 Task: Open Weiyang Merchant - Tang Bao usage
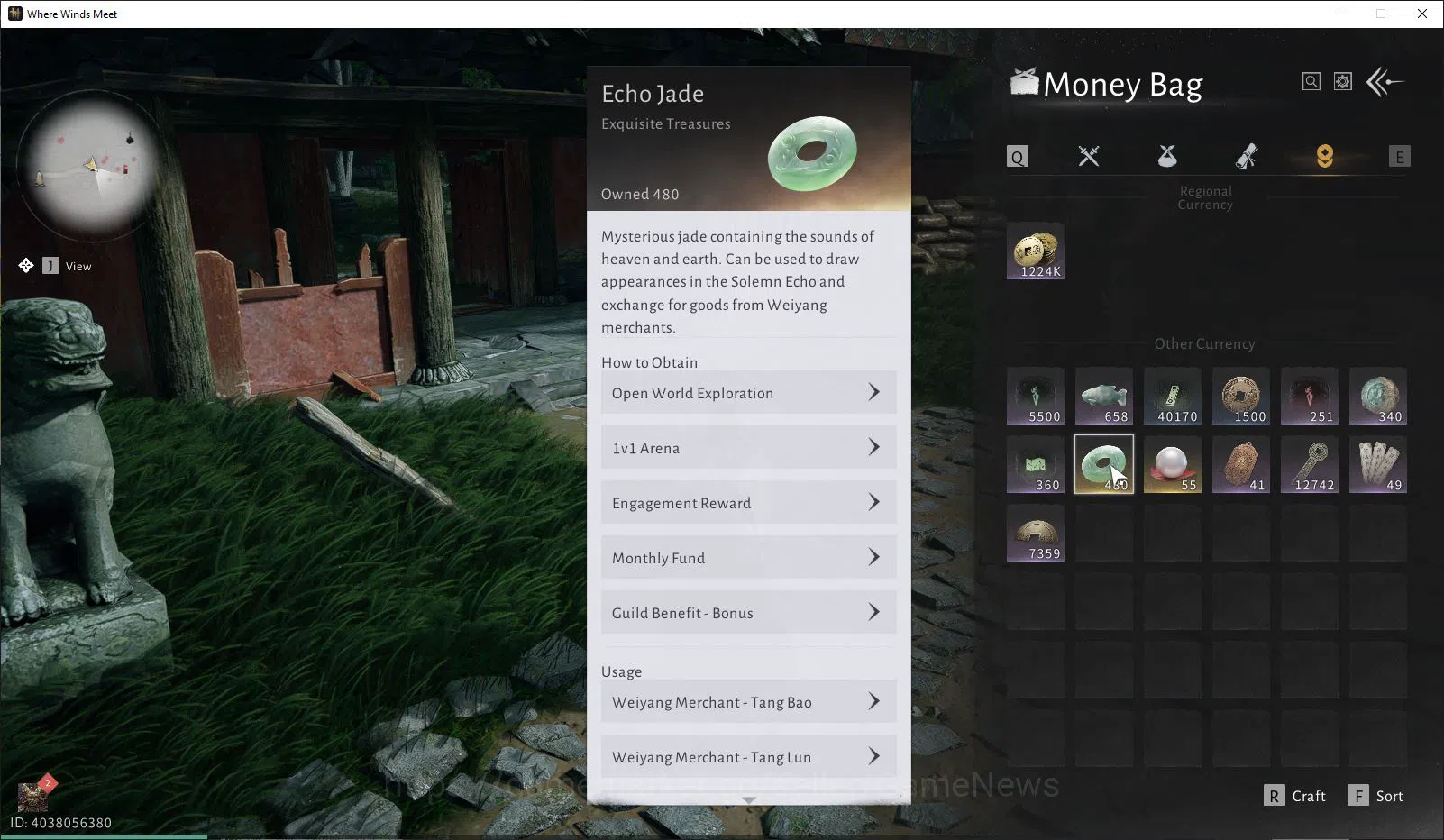pos(749,702)
